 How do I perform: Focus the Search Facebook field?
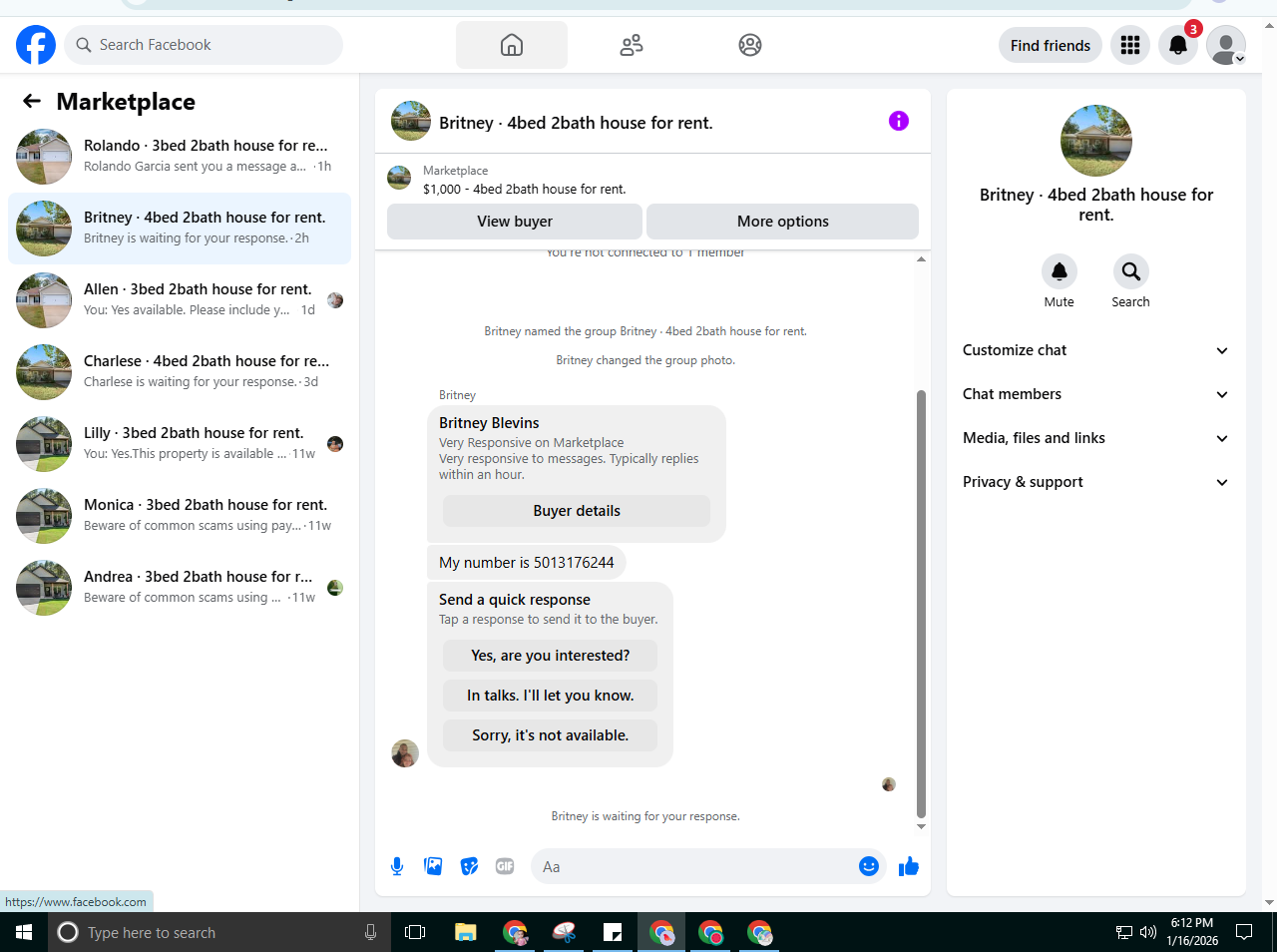click(204, 45)
